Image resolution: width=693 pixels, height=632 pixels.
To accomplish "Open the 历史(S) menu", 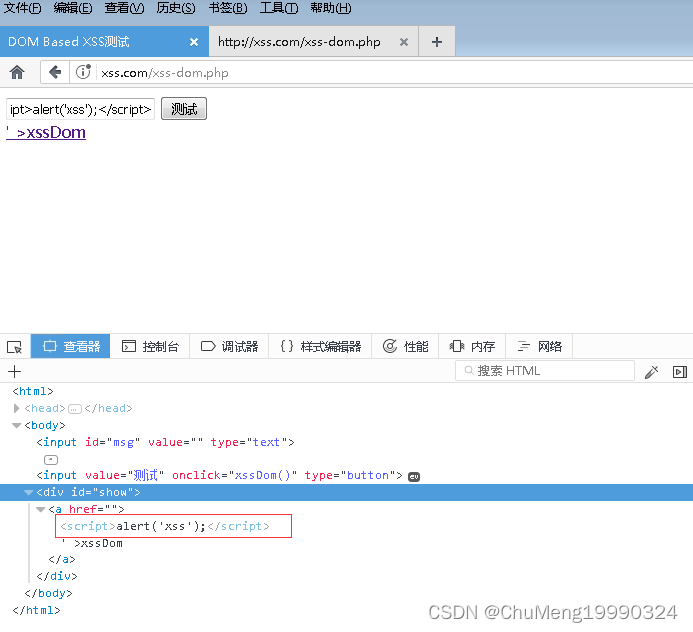I will click(x=175, y=8).
